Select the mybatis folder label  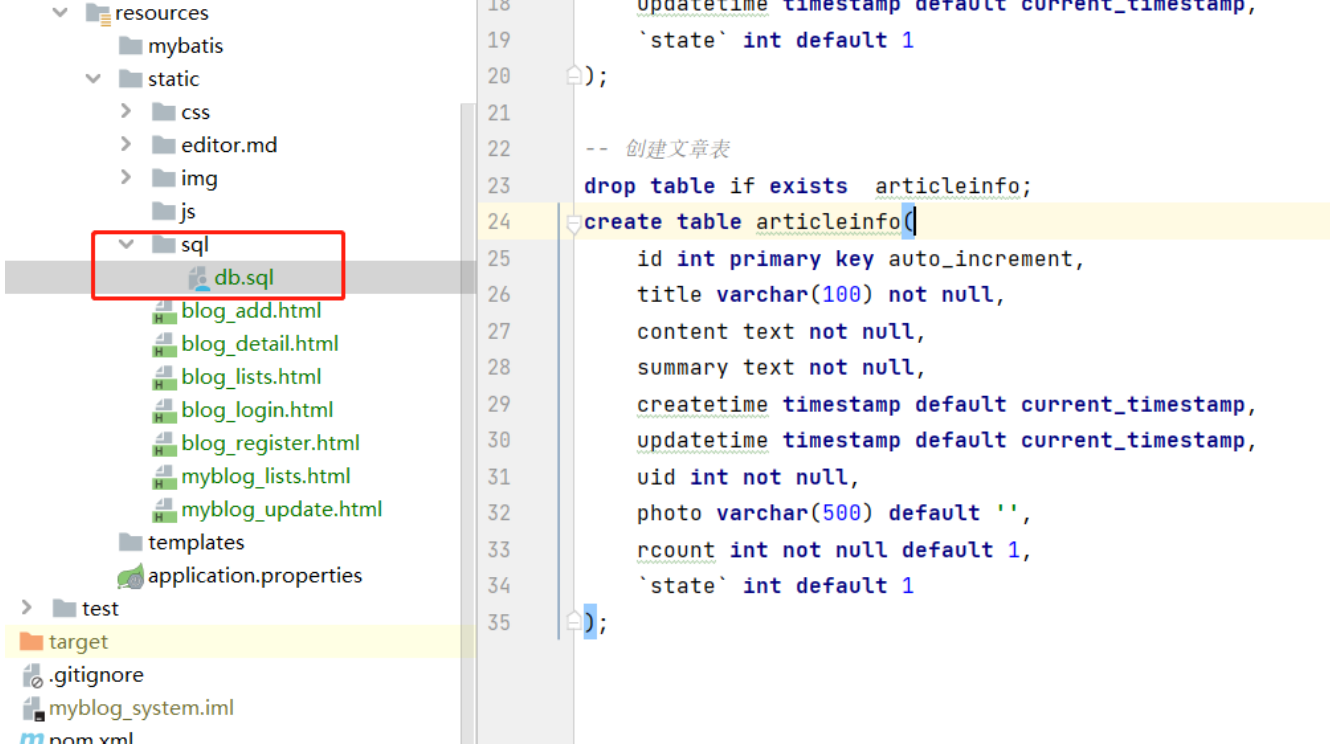186,46
